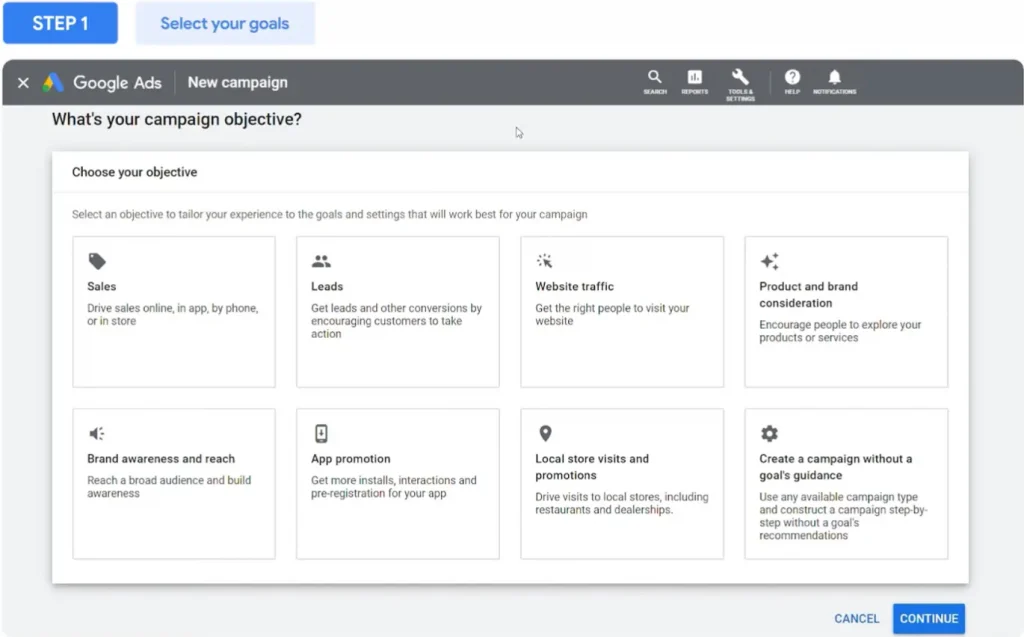
Task: Click the STEP 1 button
Action: [x=60, y=23]
